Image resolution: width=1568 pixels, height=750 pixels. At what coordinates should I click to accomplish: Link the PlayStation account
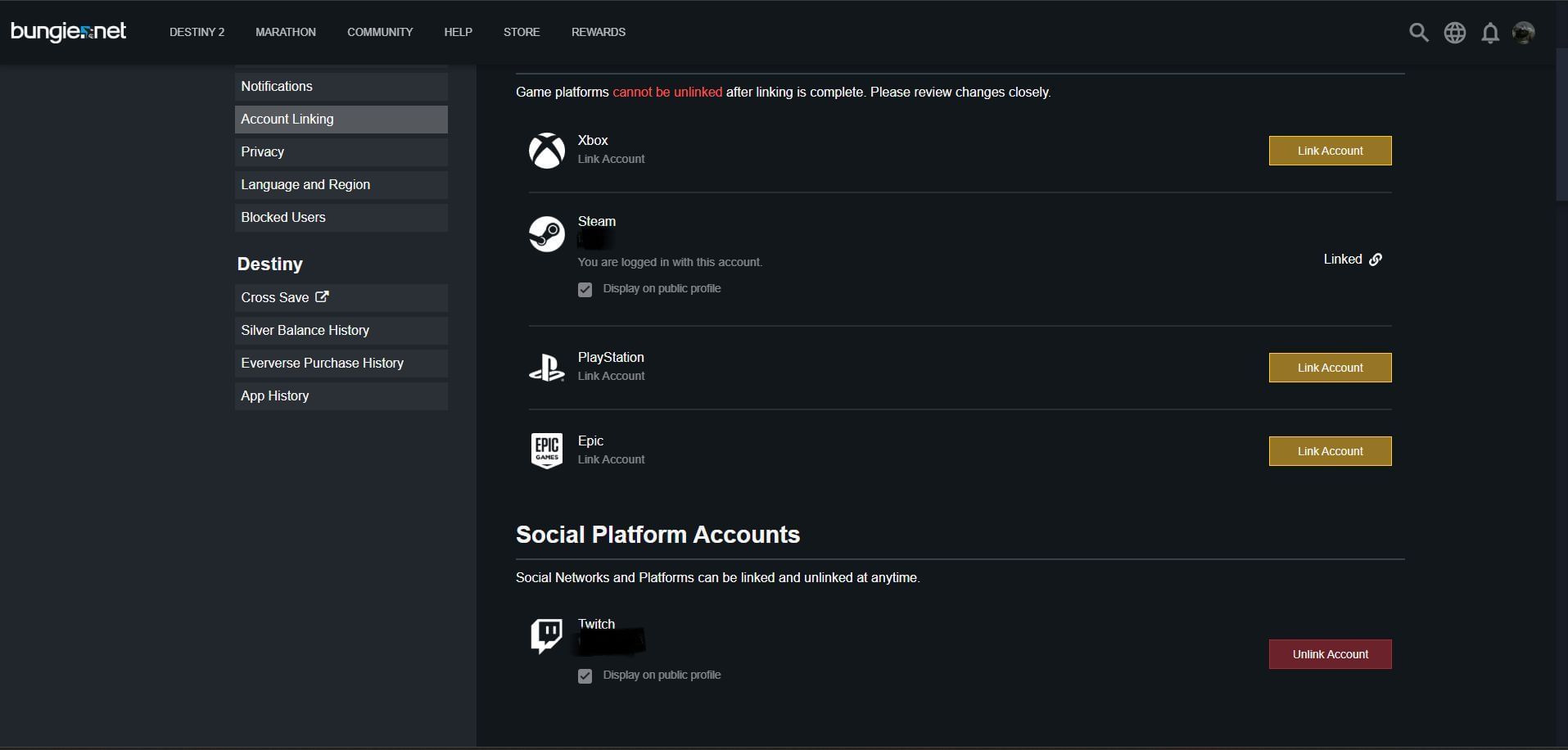pyautogui.click(x=1331, y=368)
